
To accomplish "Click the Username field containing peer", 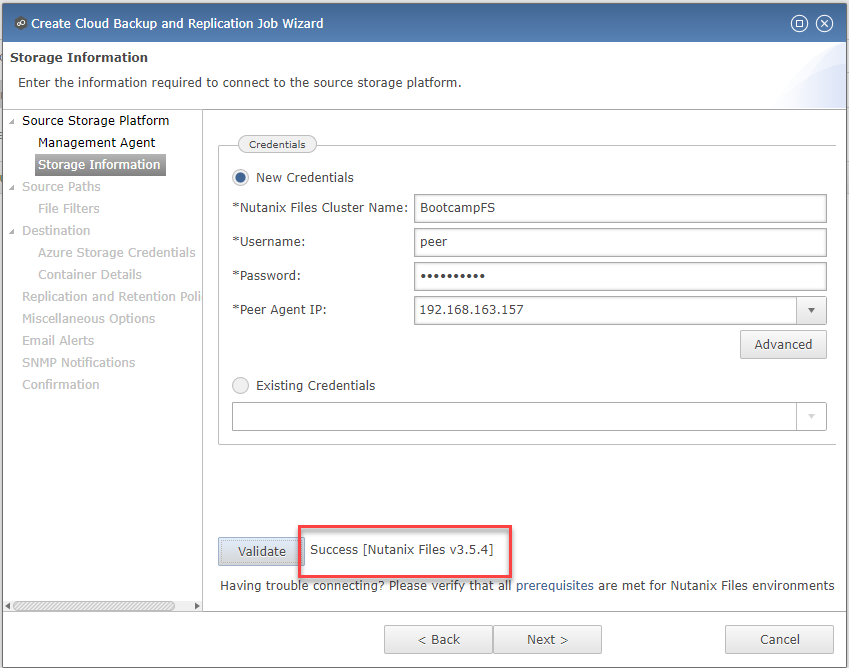I will coord(620,242).
